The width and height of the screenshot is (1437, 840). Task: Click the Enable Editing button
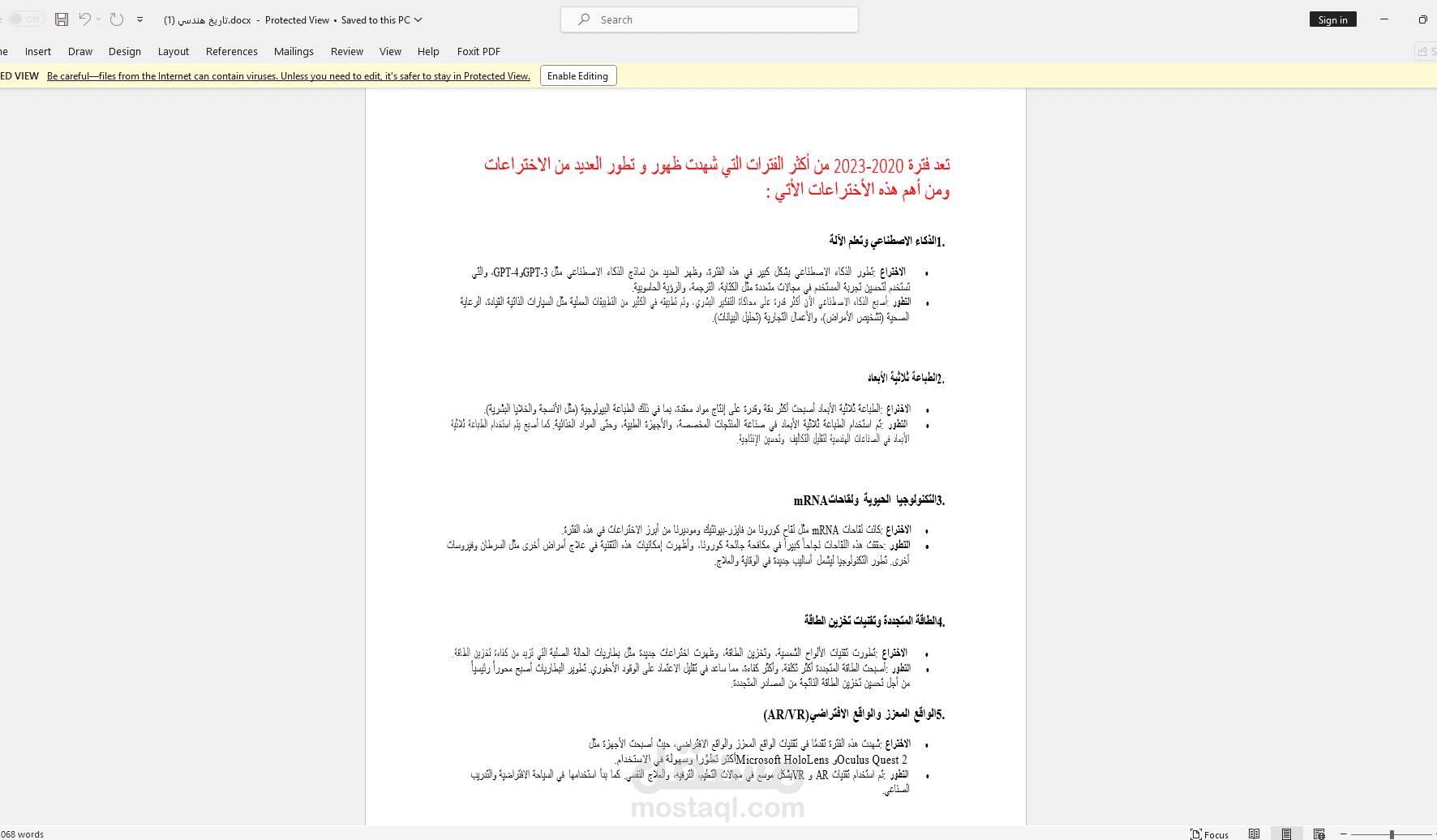point(578,75)
